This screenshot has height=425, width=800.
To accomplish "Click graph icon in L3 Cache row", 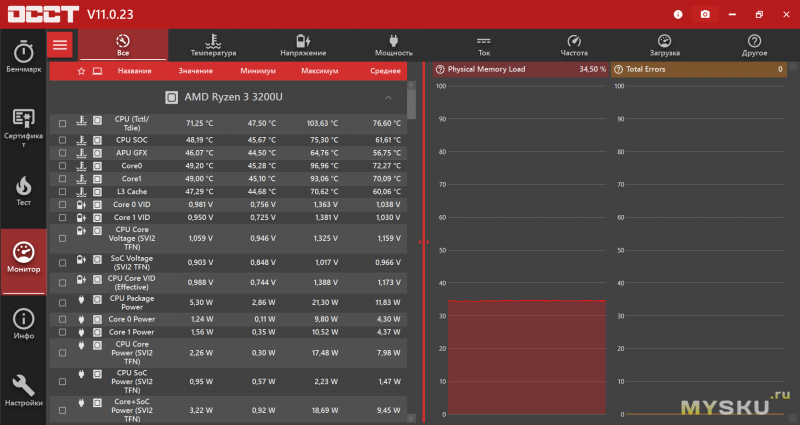I will (97, 192).
